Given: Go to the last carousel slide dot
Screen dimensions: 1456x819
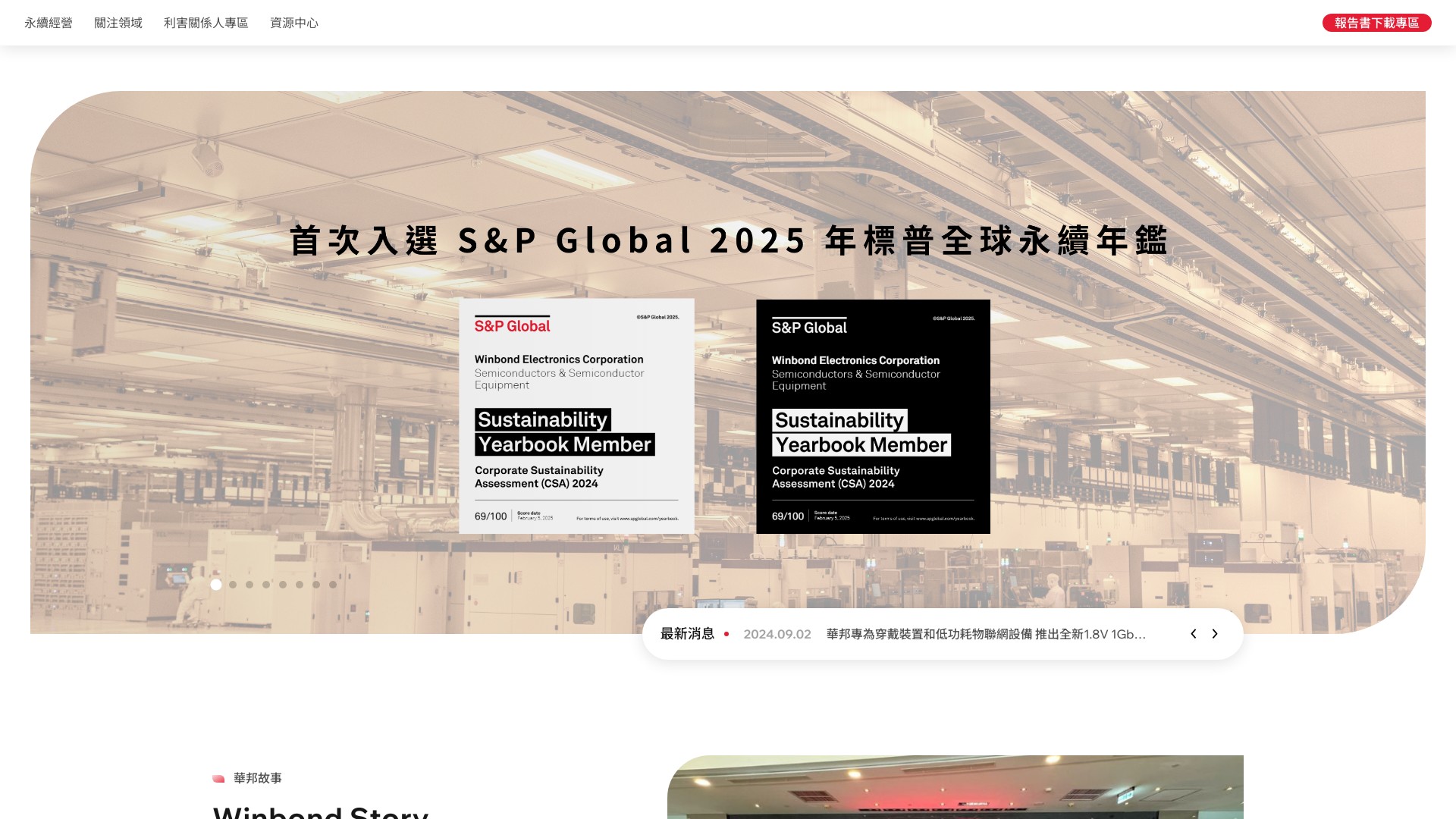Looking at the screenshot, I should click(x=333, y=585).
